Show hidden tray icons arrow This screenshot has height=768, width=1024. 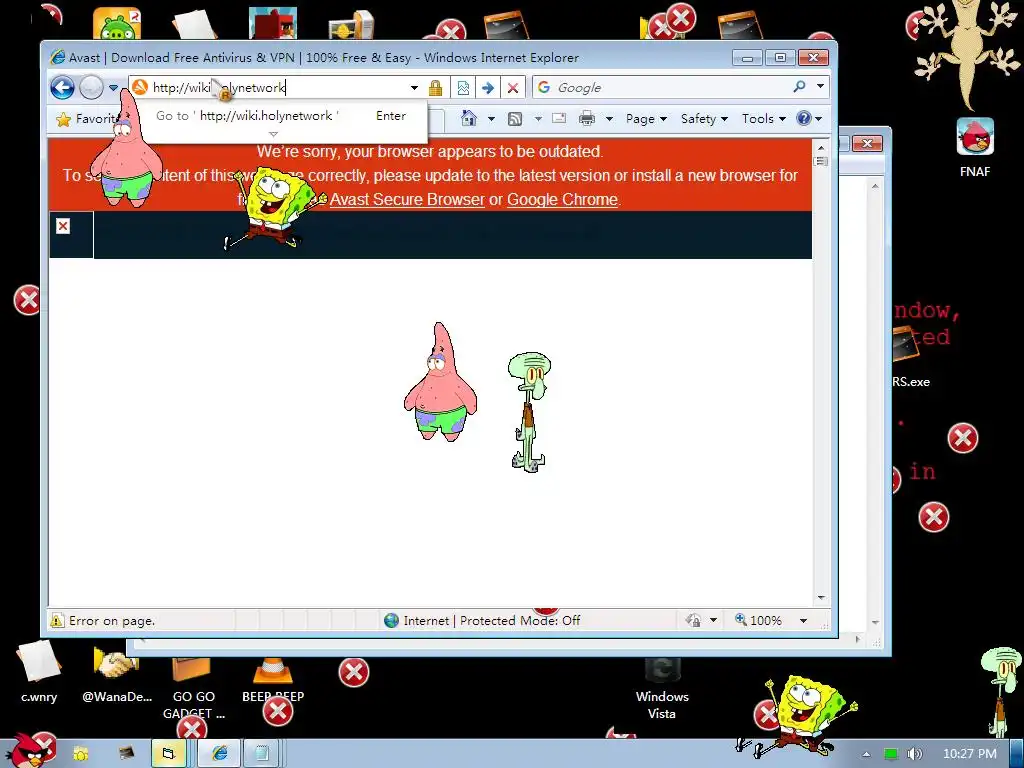[x=867, y=754]
